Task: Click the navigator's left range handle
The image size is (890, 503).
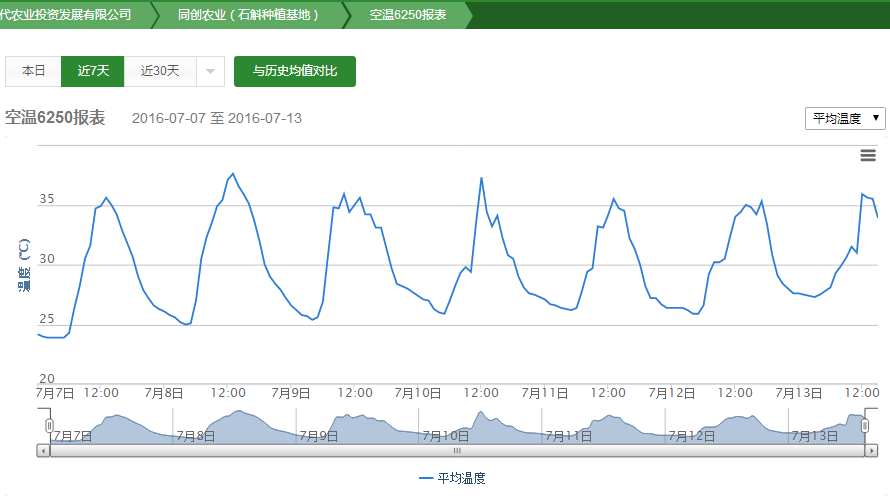Action: point(48,426)
